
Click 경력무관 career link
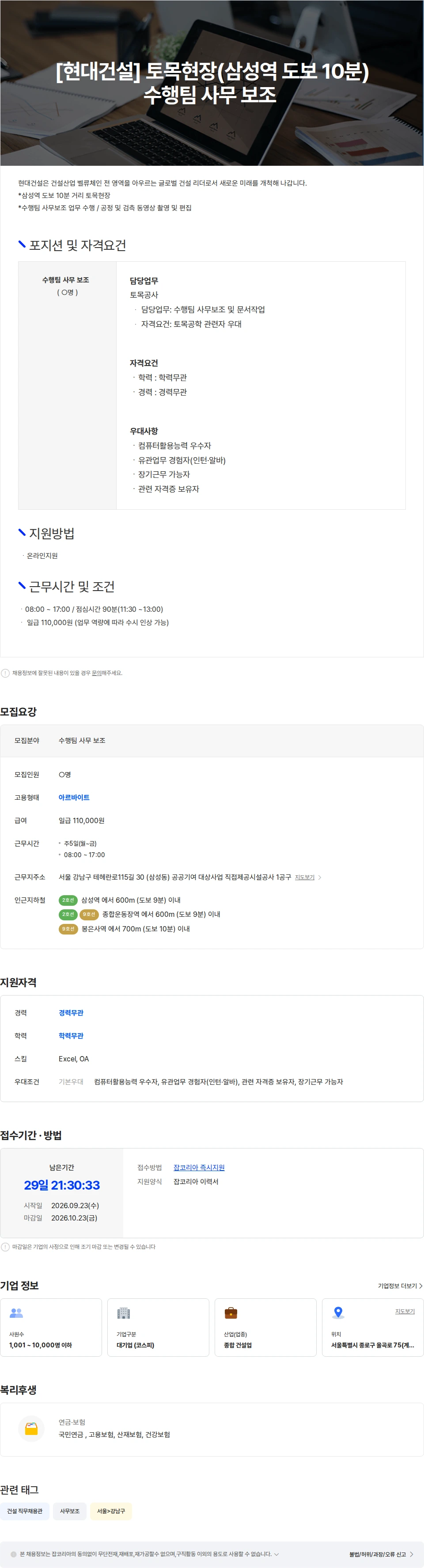point(71,1013)
